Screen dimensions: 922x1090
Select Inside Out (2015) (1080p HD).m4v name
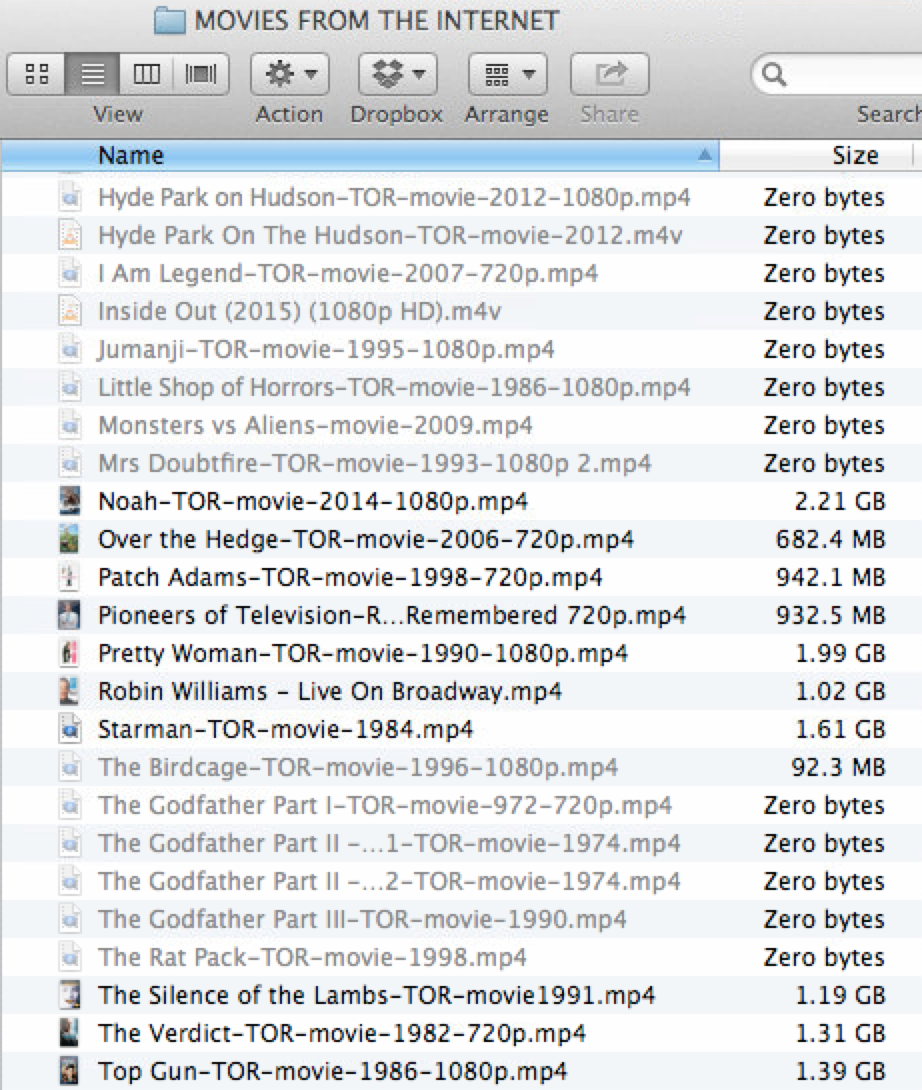point(300,311)
